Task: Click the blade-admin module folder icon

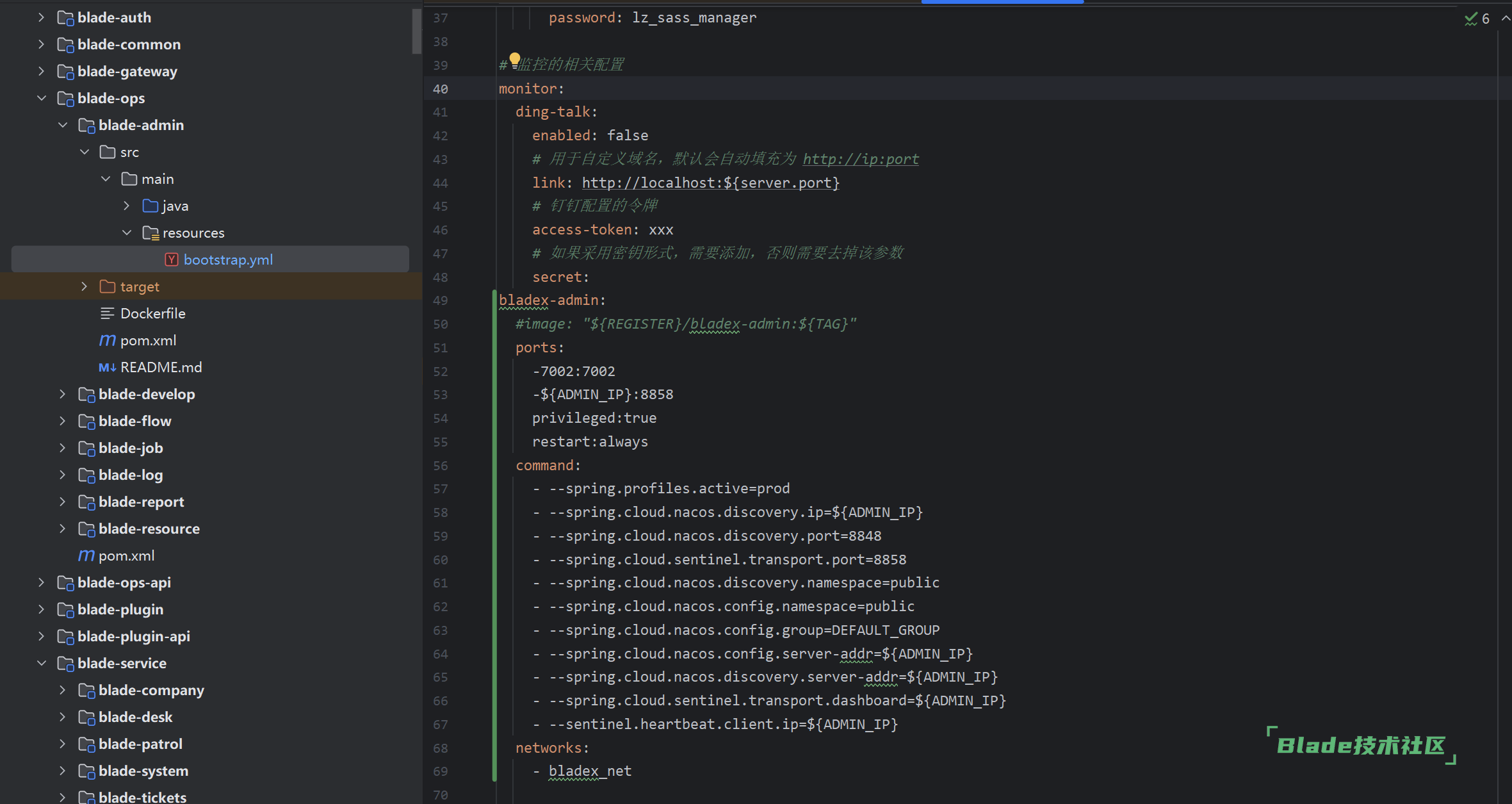Action: [86, 126]
